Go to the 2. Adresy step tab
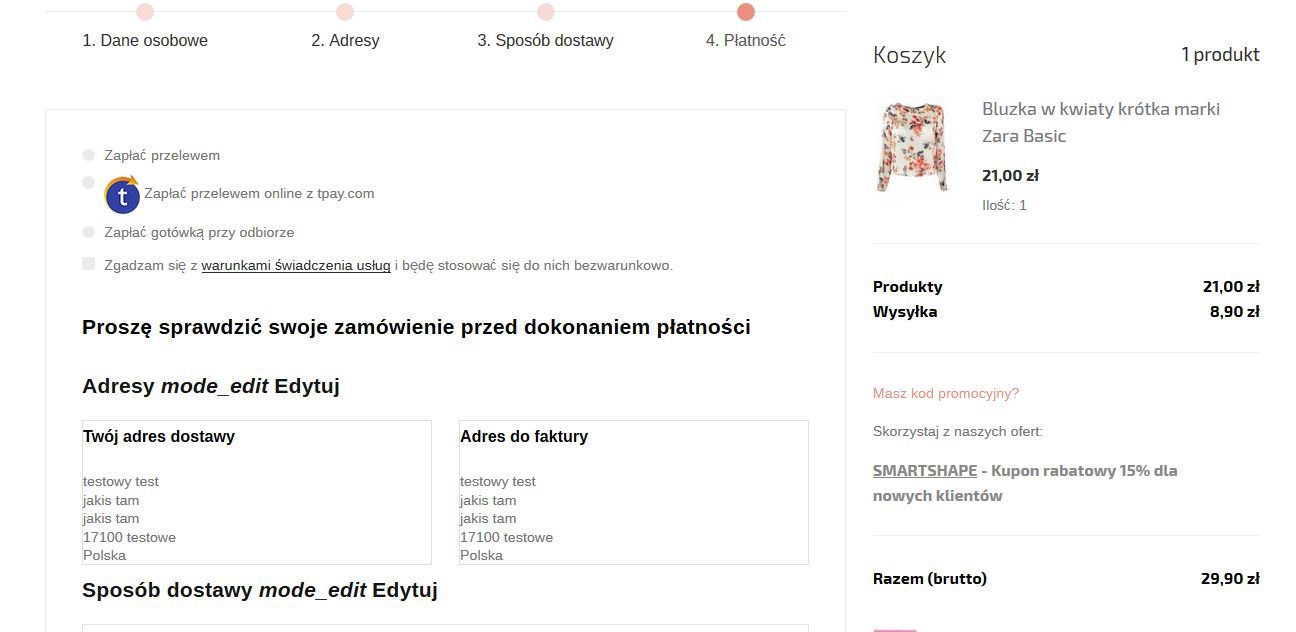 click(x=345, y=41)
